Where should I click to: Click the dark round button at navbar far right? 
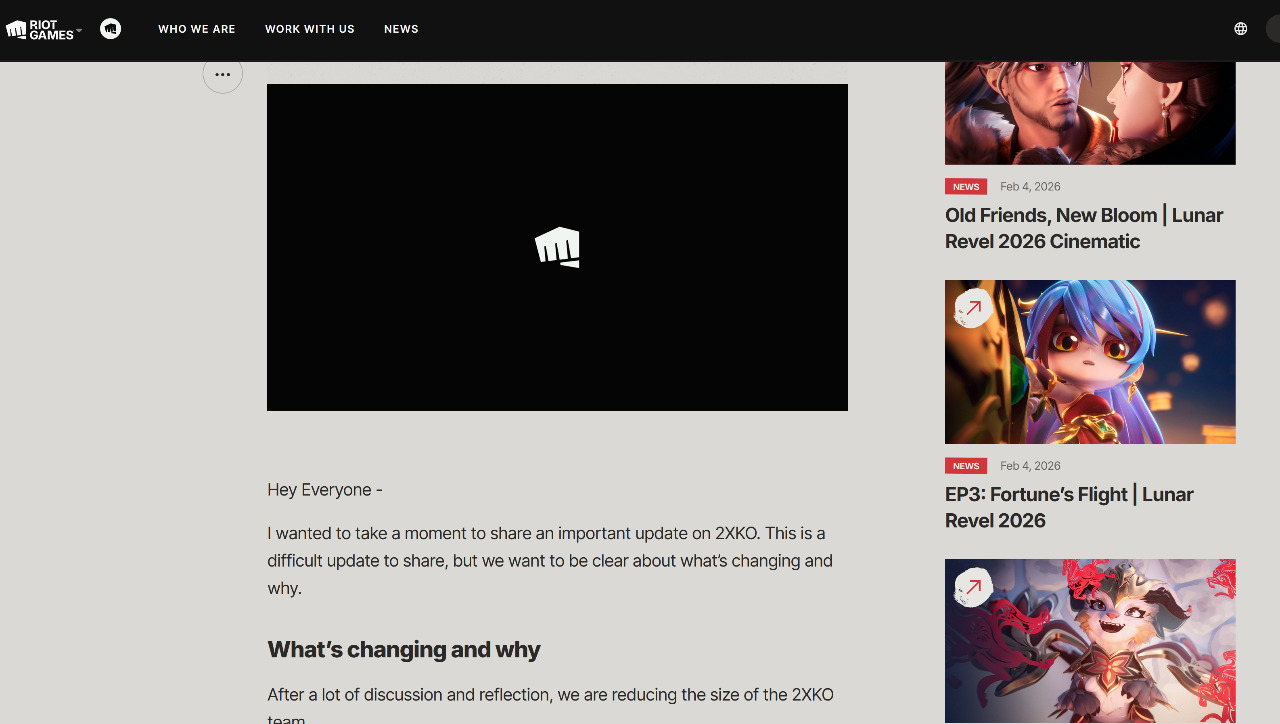(x=1273, y=29)
